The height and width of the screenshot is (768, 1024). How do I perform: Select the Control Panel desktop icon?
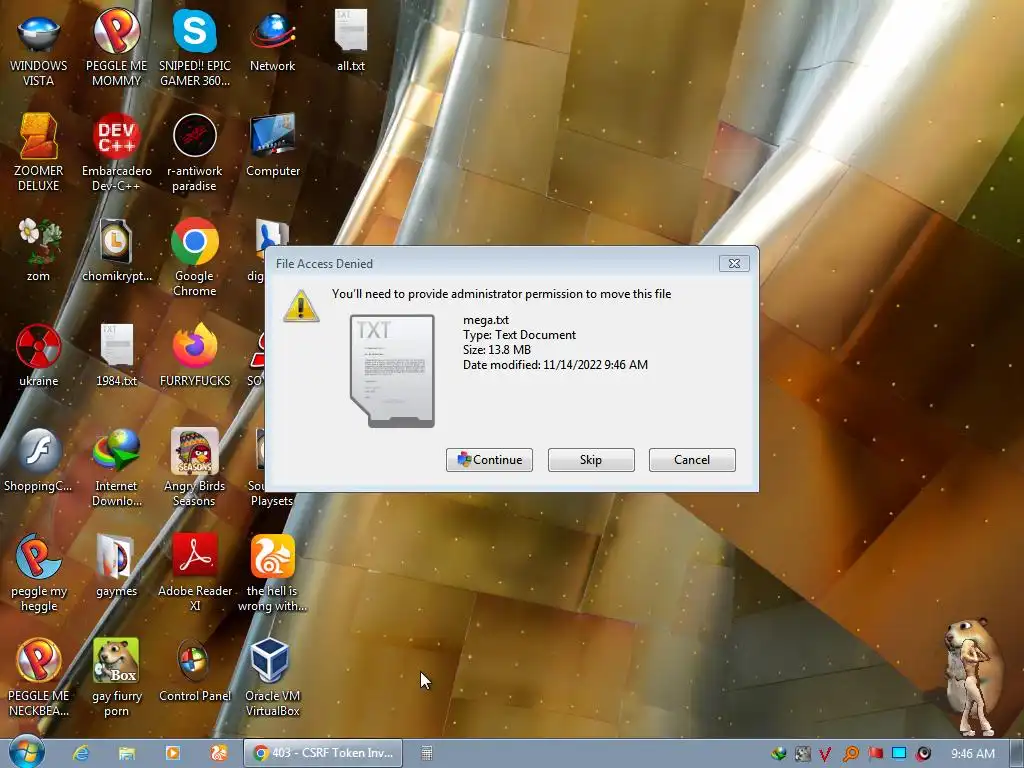click(195, 671)
